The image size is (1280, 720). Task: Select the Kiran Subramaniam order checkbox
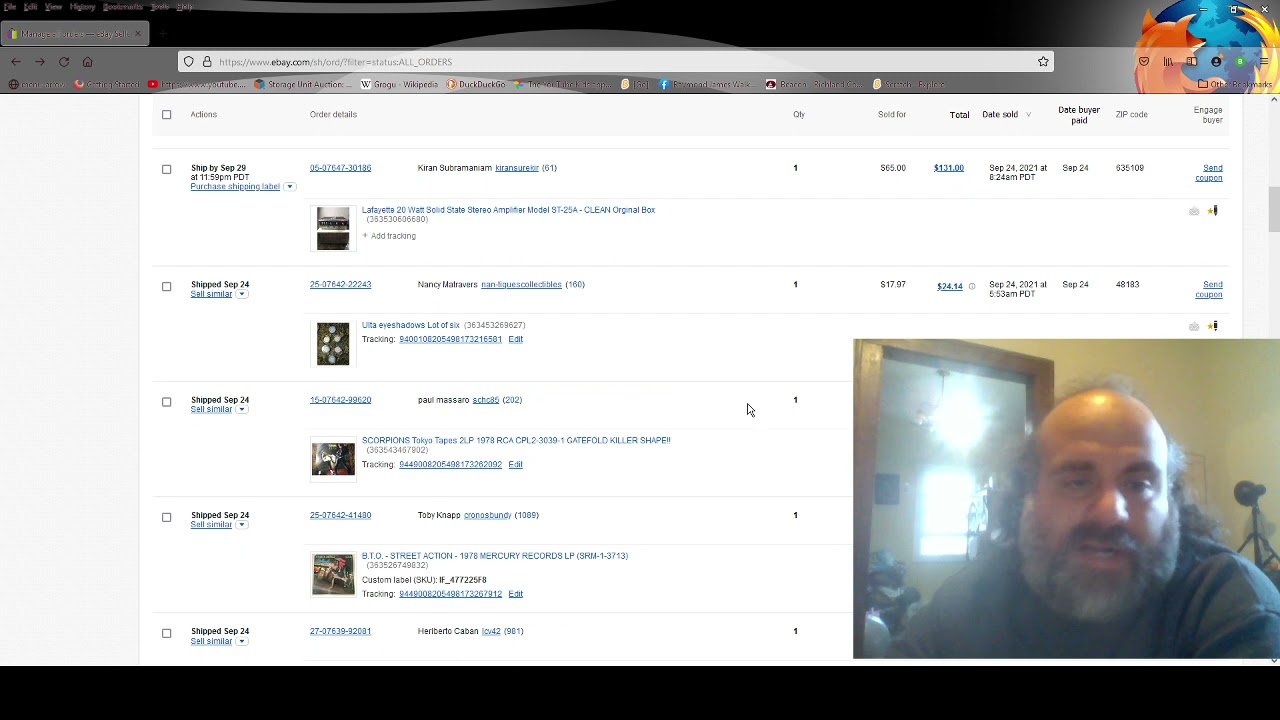(167, 169)
